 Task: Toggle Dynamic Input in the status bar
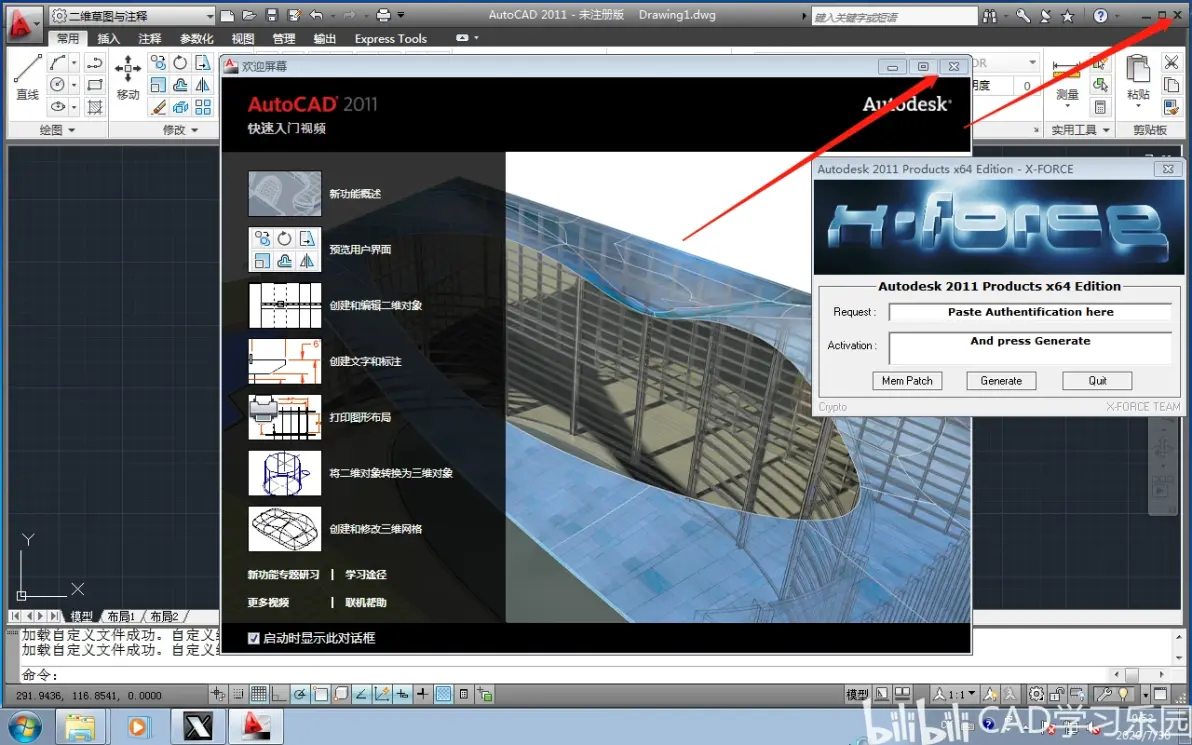(x=402, y=694)
